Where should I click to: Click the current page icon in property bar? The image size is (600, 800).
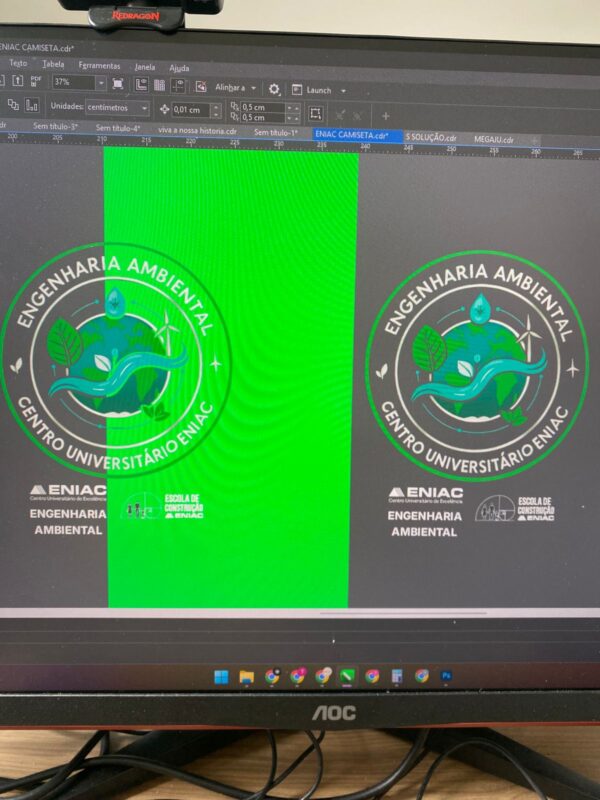click(x=32, y=106)
